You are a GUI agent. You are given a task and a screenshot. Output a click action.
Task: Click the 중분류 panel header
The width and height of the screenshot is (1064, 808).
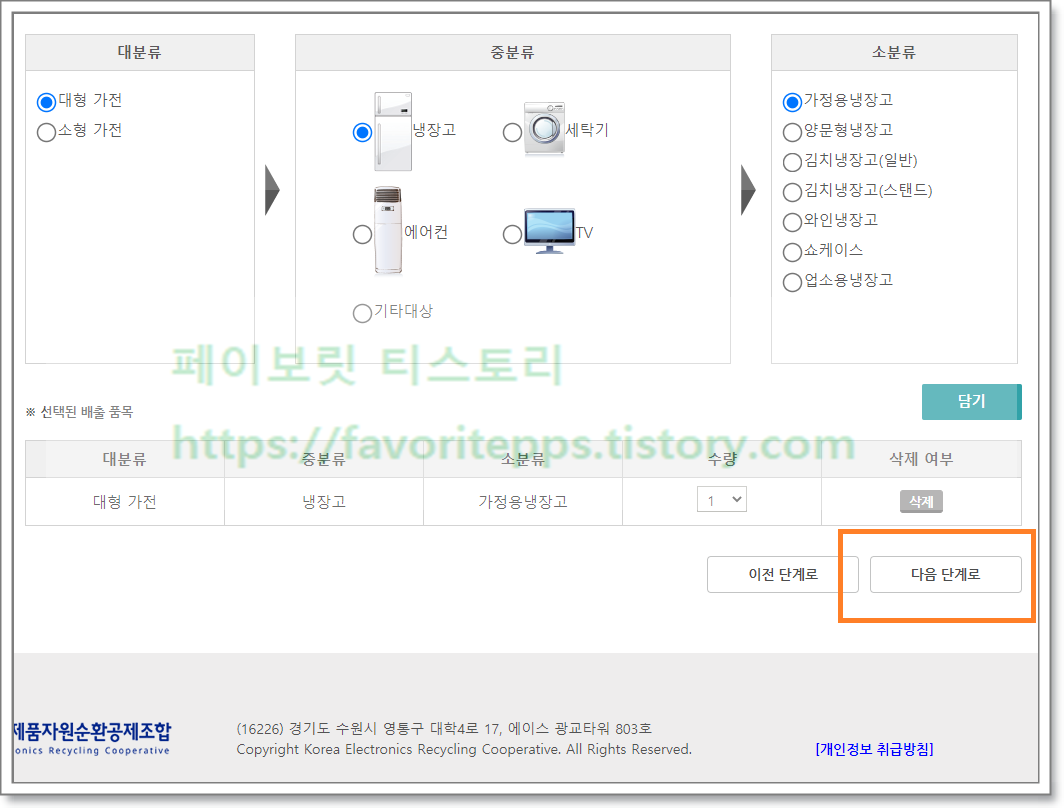[513, 52]
